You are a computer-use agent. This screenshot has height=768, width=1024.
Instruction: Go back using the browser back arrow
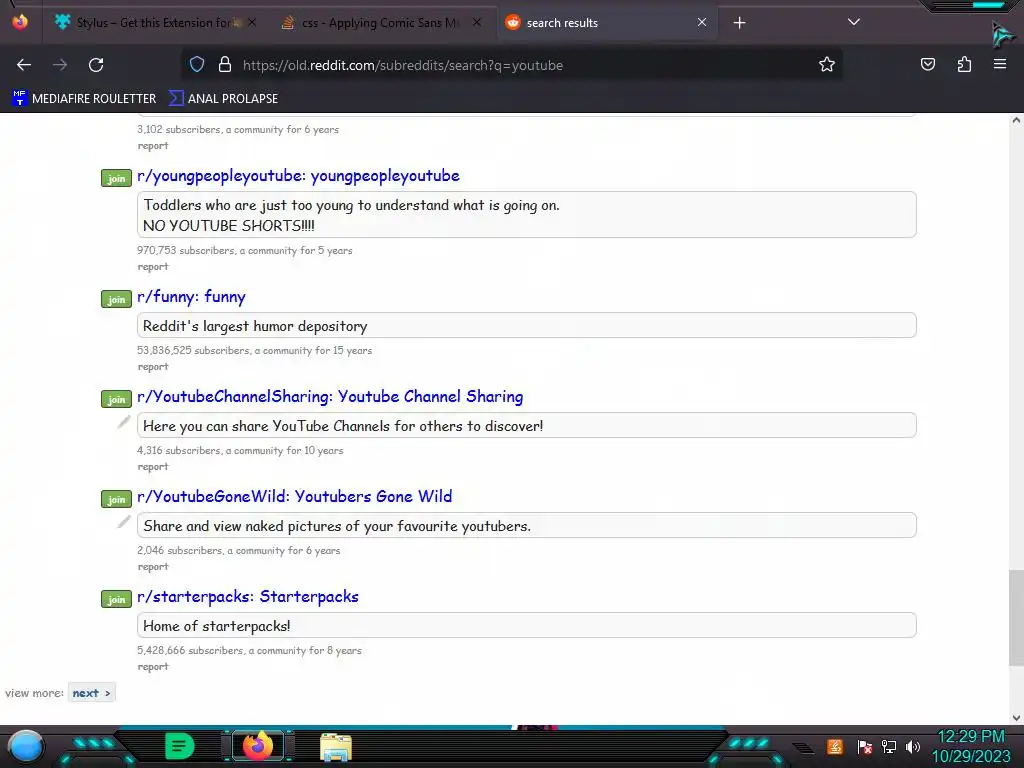click(x=24, y=65)
